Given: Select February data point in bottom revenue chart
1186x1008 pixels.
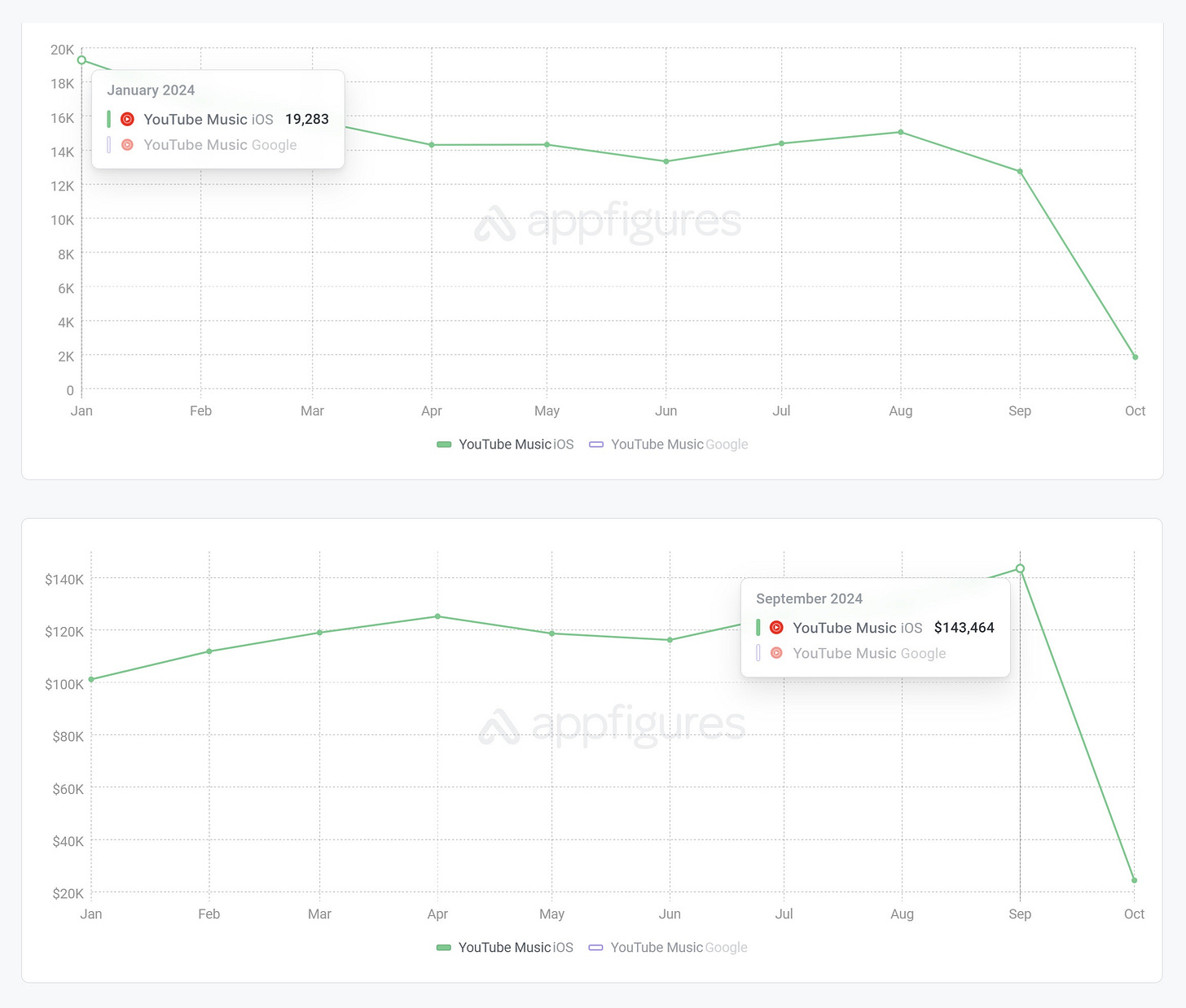Looking at the screenshot, I should [209, 651].
